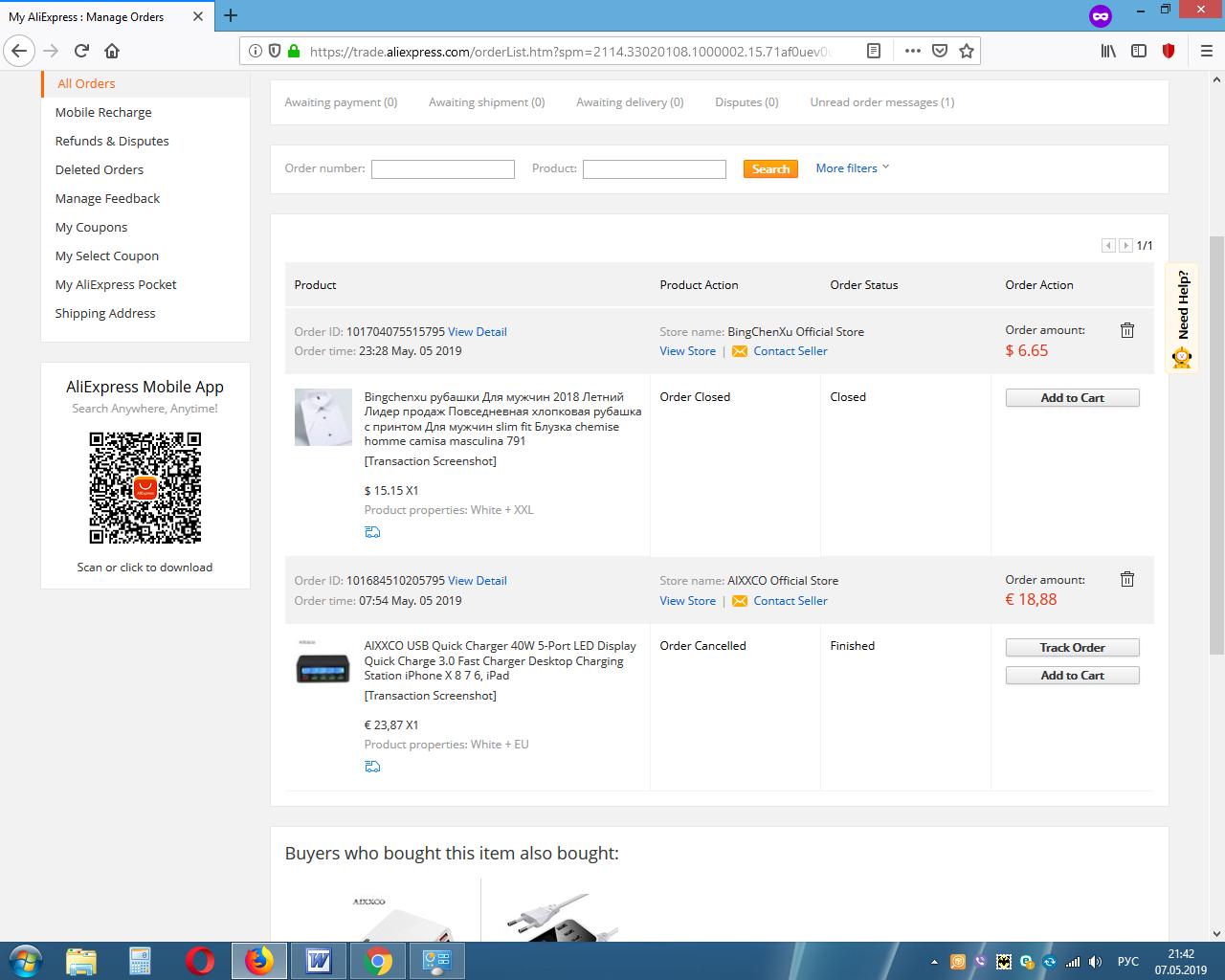Open Deleted Orders in the sidebar
Screen dimensions: 1225x980
tap(100, 169)
